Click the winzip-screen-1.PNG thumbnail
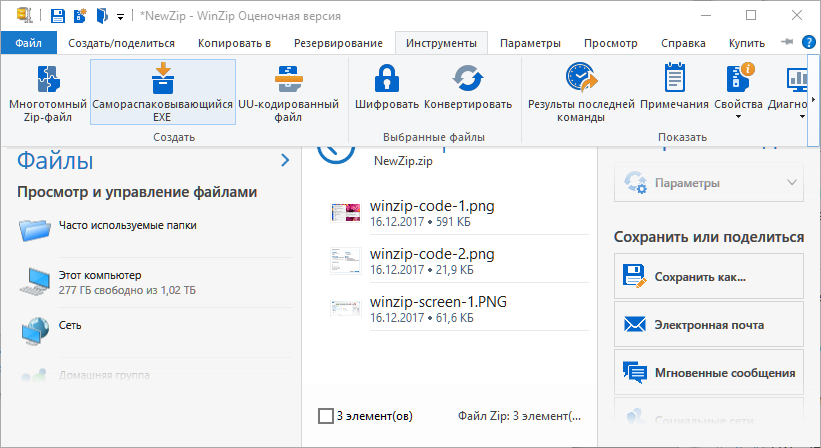This screenshot has height=448, width=821. [346, 309]
